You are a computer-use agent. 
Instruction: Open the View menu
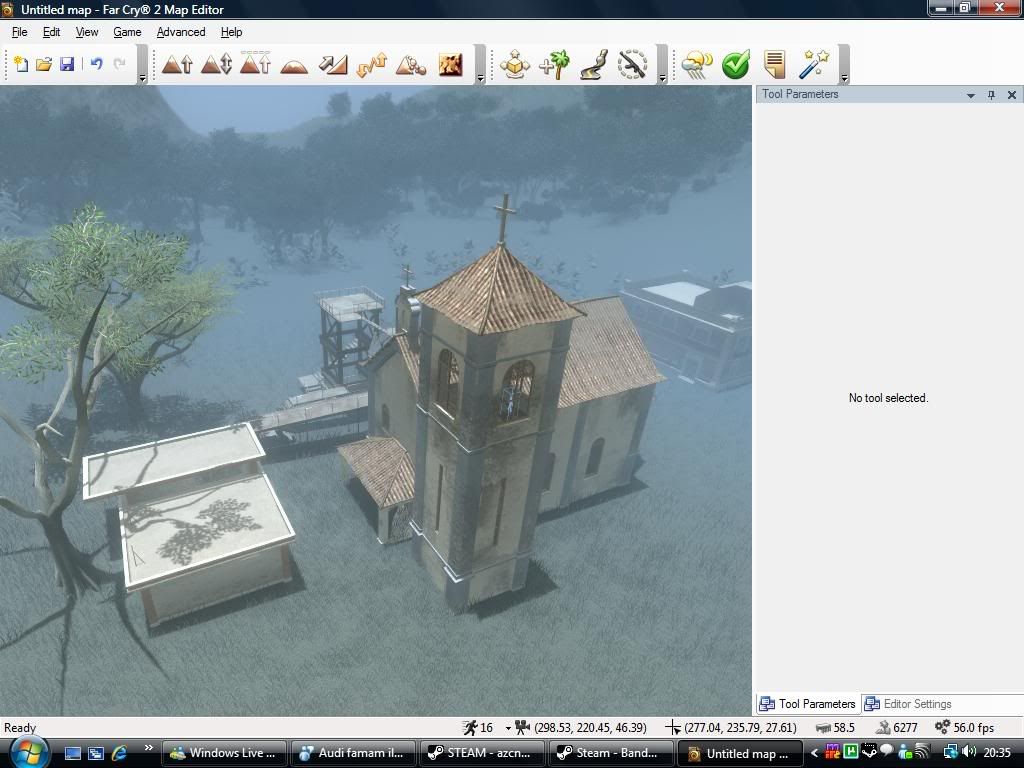[x=87, y=32]
